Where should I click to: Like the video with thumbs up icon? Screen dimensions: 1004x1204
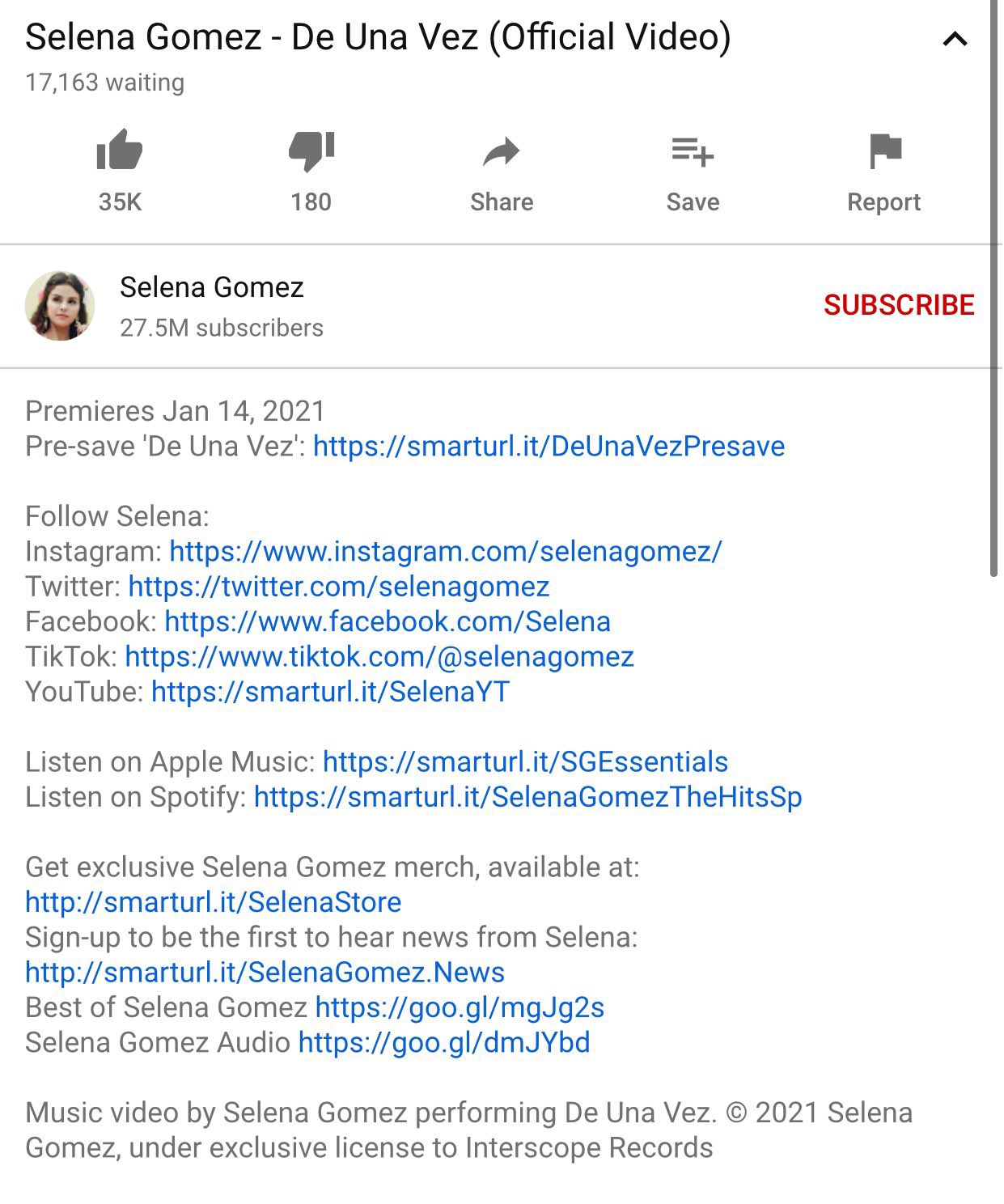(120, 150)
